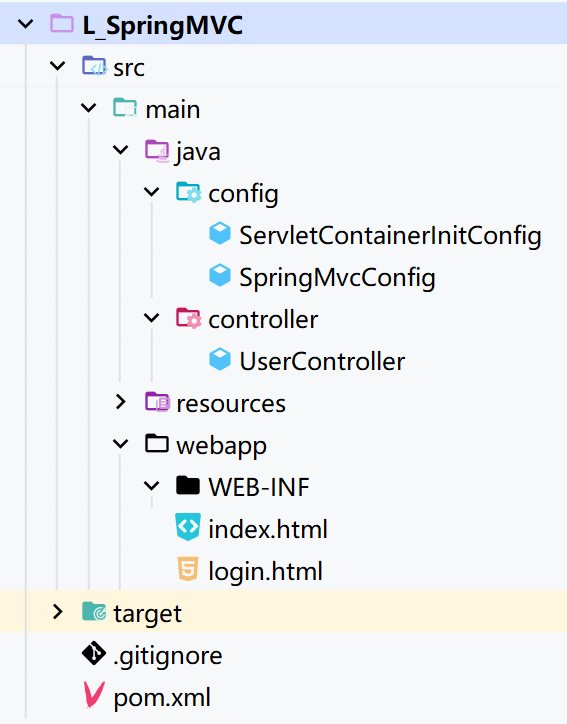Expand the target folder chevron
The width and height of the screenshot is (567, 724).
57,612
